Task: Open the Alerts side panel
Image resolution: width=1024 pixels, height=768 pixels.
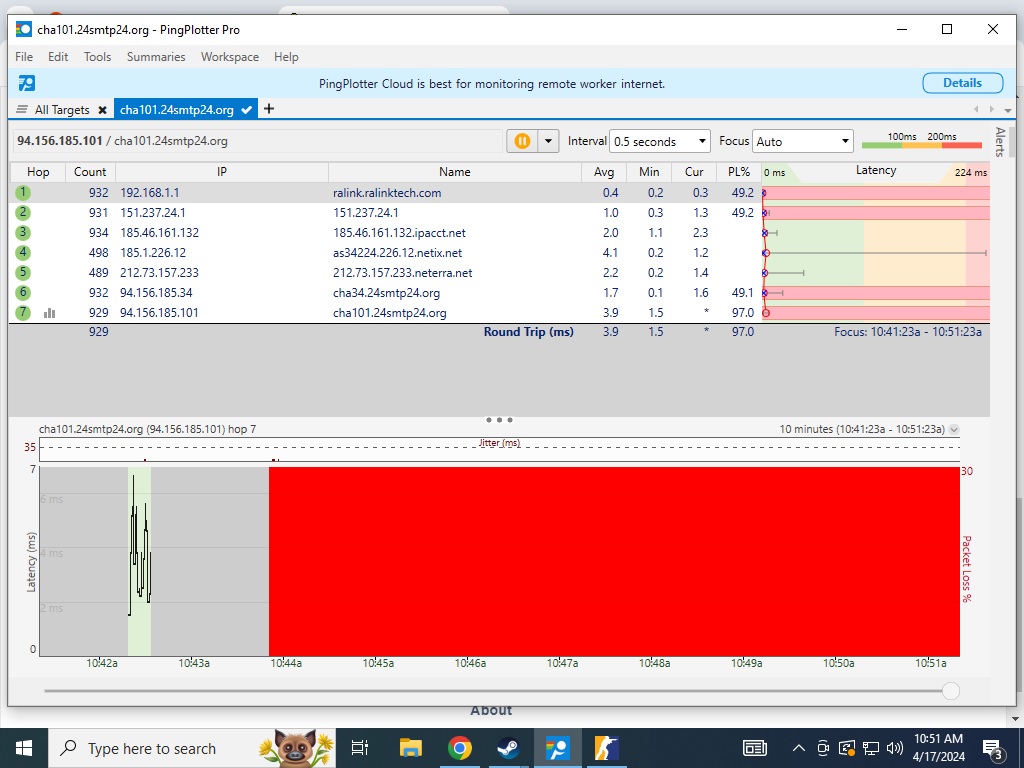Action: point(999,142)
